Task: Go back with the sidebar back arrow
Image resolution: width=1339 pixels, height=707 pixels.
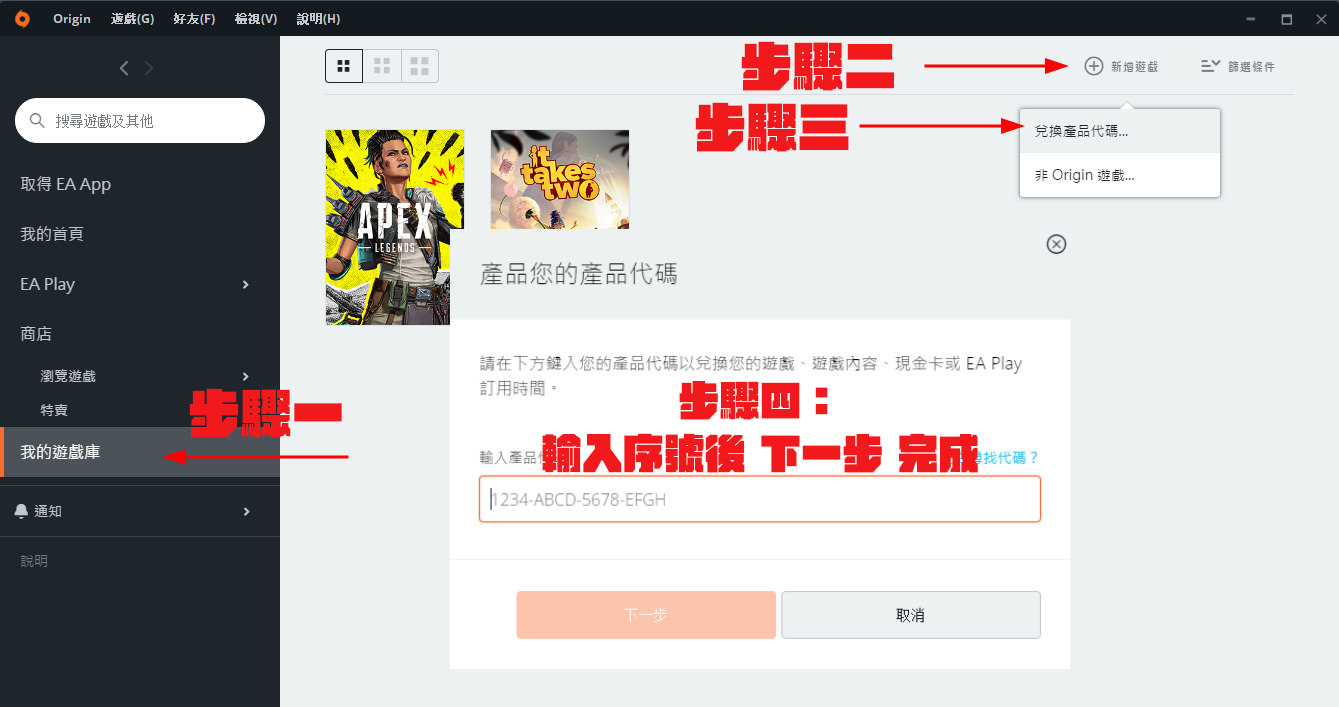Action: point(124,68)
